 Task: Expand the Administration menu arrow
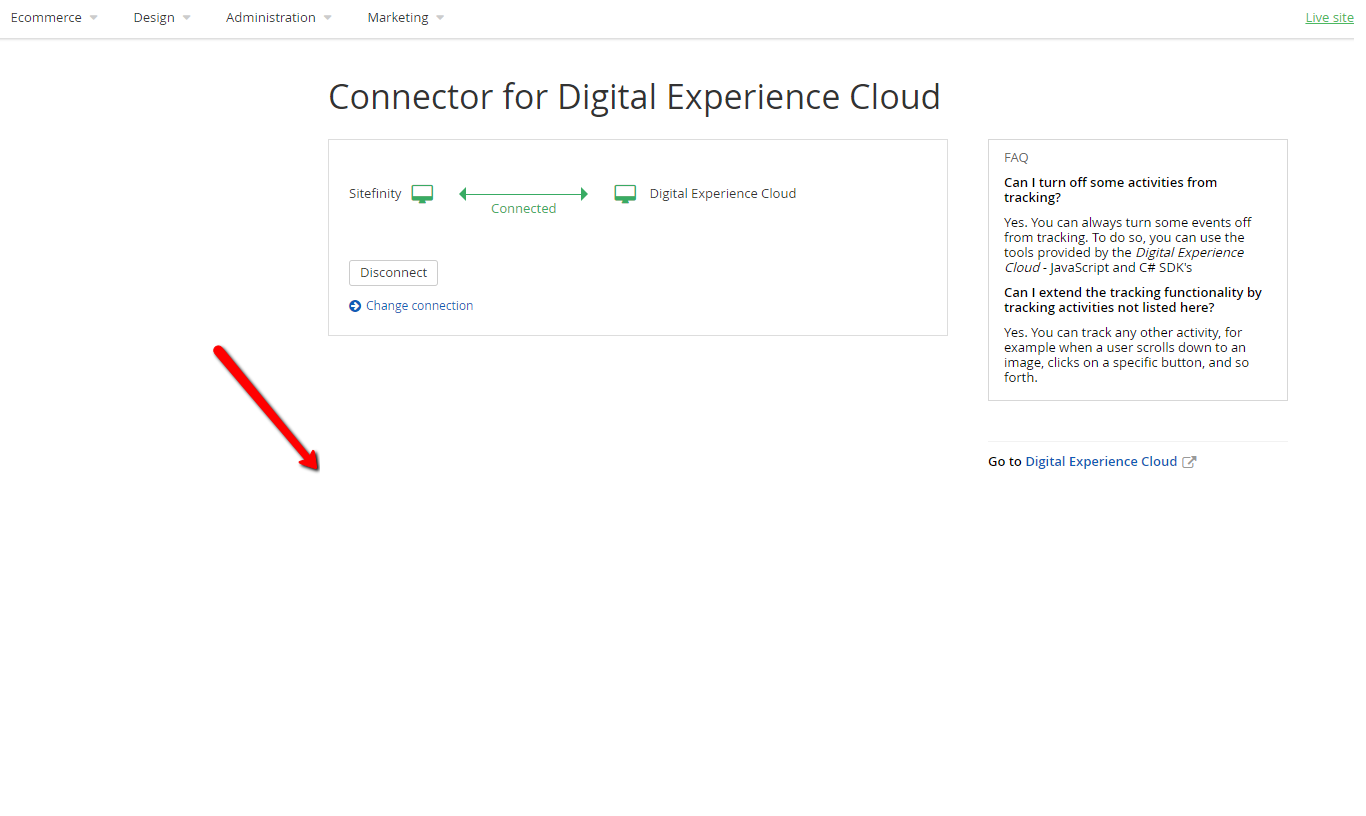328,18
